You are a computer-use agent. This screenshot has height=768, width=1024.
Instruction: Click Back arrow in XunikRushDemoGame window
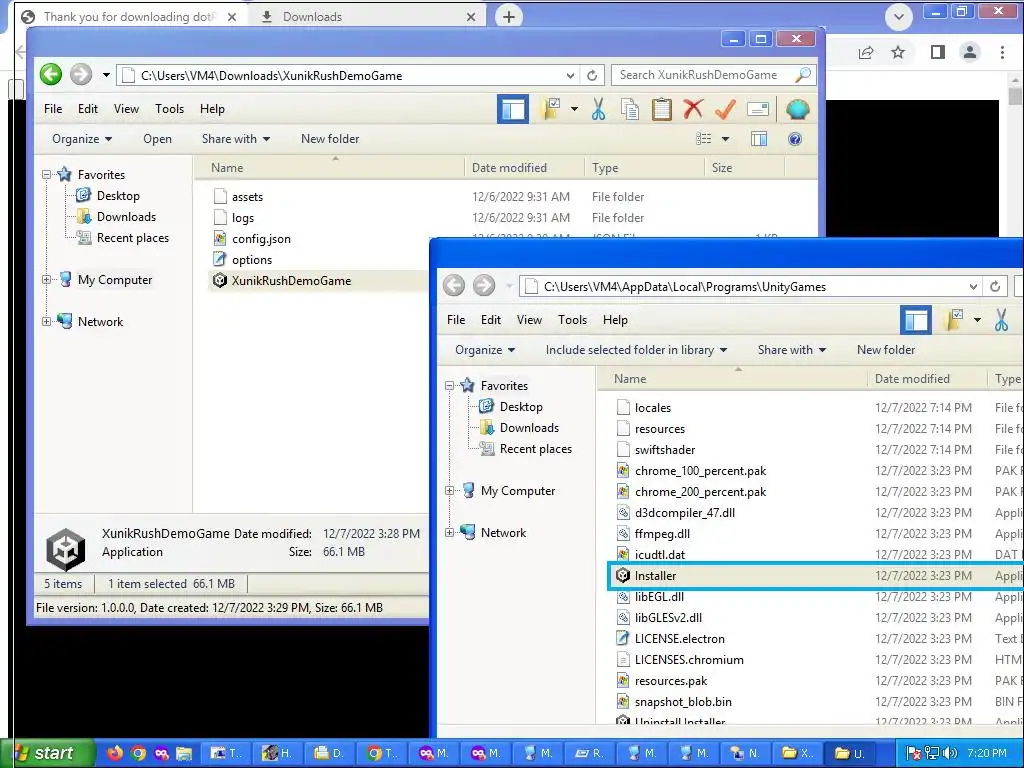tap(51, 74)
